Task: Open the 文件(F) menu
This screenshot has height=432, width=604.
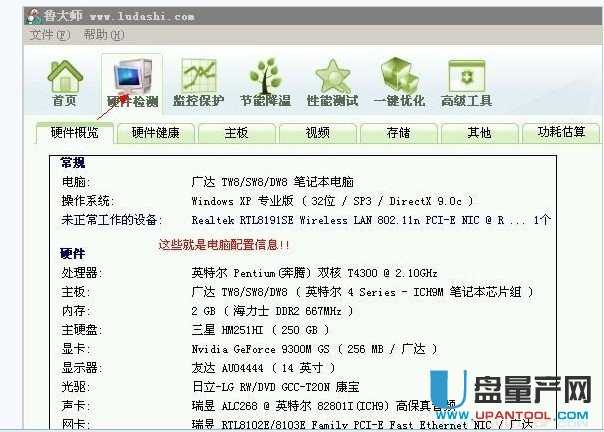Action: 50,35
